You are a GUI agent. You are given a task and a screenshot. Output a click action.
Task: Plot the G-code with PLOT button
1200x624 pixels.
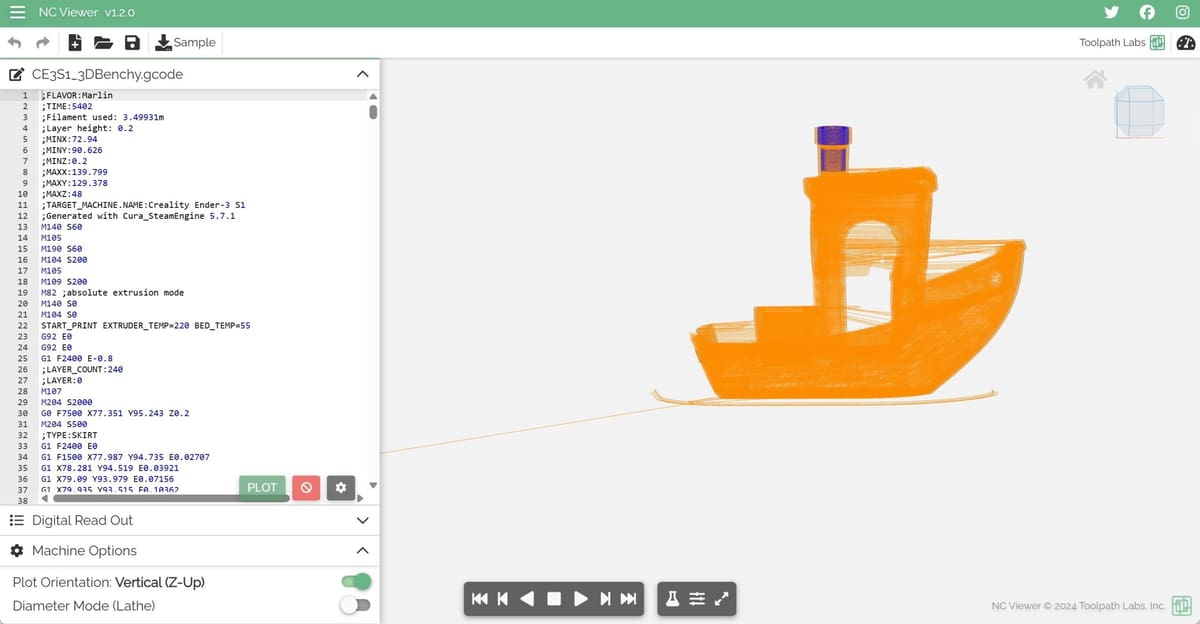pos(262,487)
